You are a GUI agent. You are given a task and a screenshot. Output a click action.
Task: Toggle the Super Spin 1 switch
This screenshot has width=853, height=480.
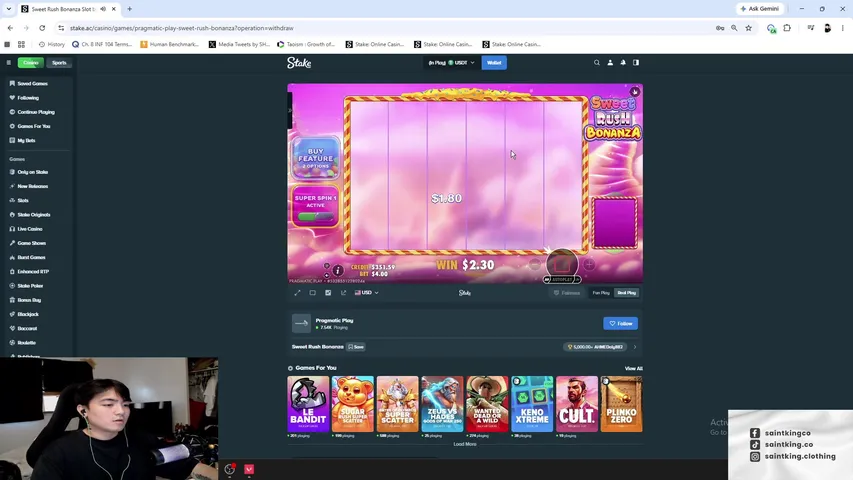click(316, 217)
